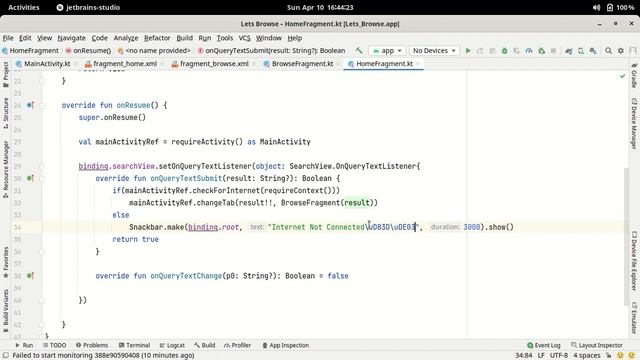Click override gutter marker at line 38
The height and width of the screenshot is (360, 640).
(30, 276)
